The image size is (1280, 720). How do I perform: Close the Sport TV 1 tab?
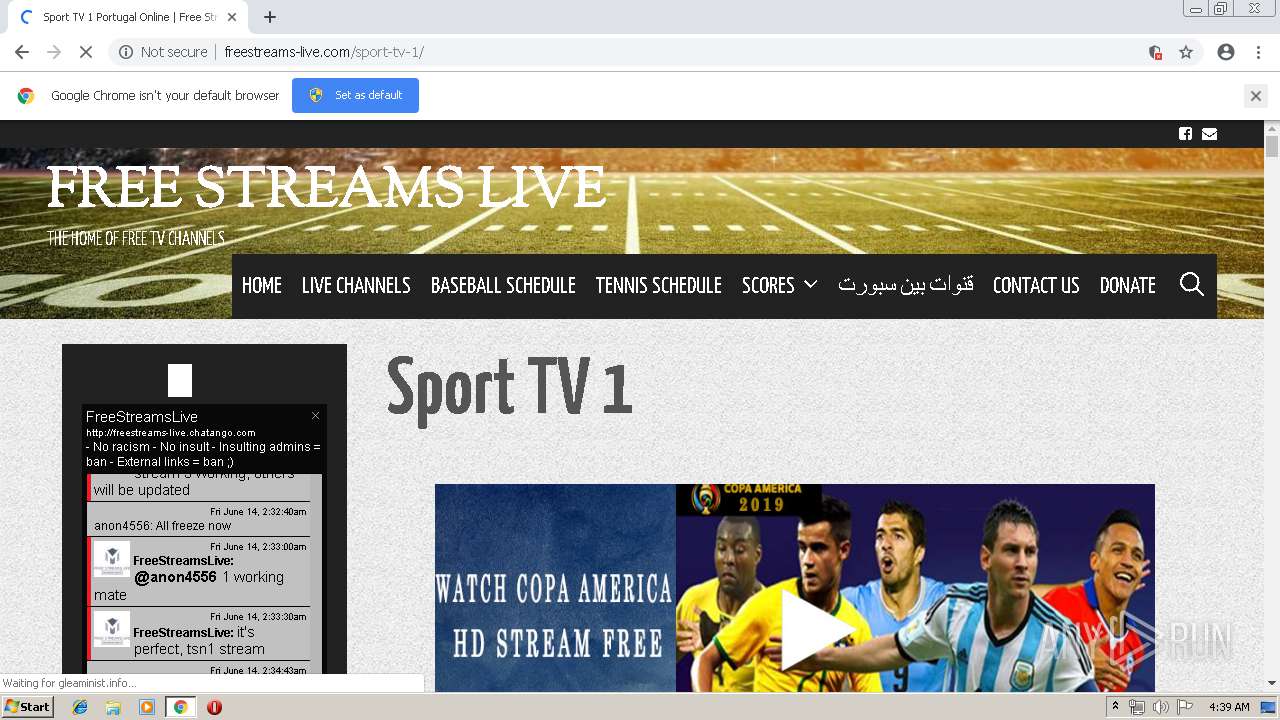[232, 17]
